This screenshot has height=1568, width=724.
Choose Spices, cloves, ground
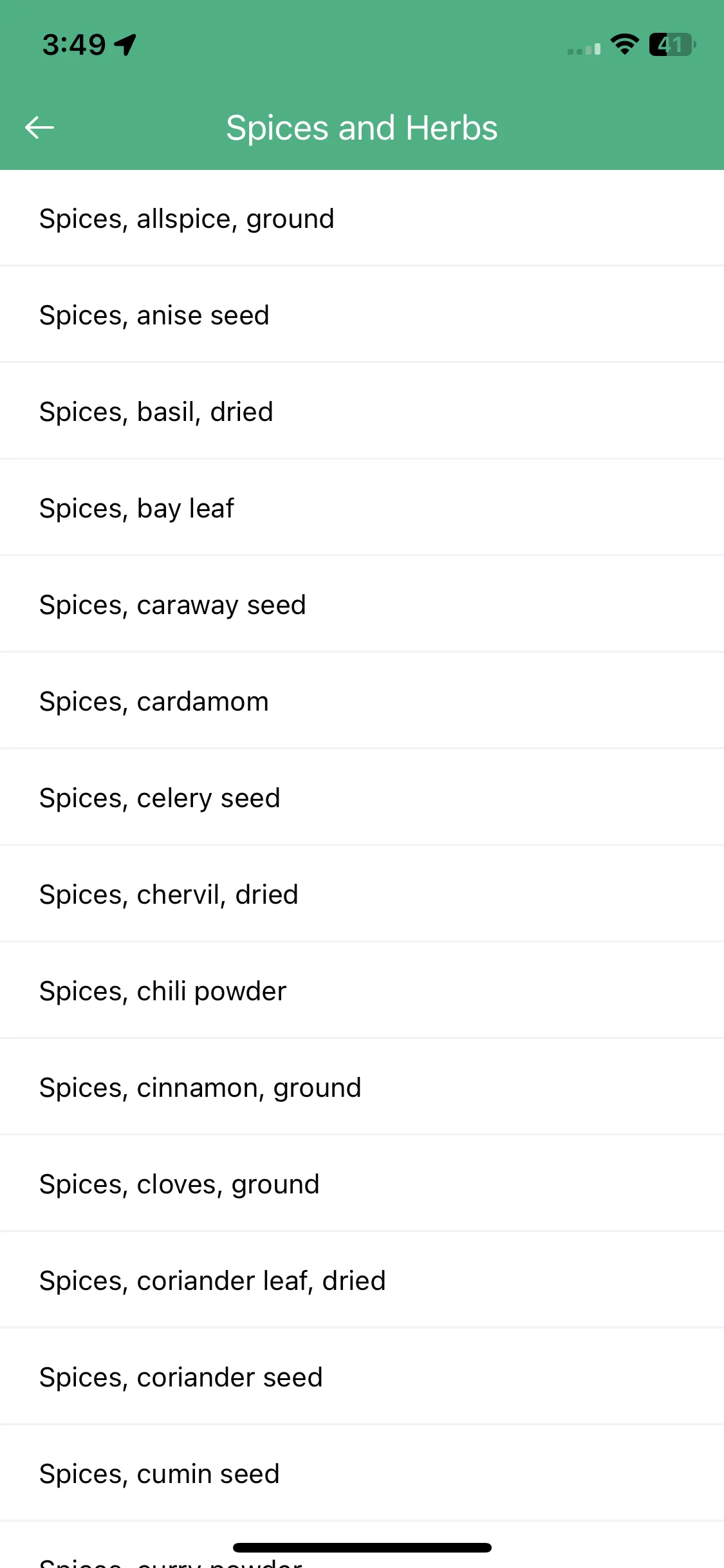click(x=362, y=1184)
